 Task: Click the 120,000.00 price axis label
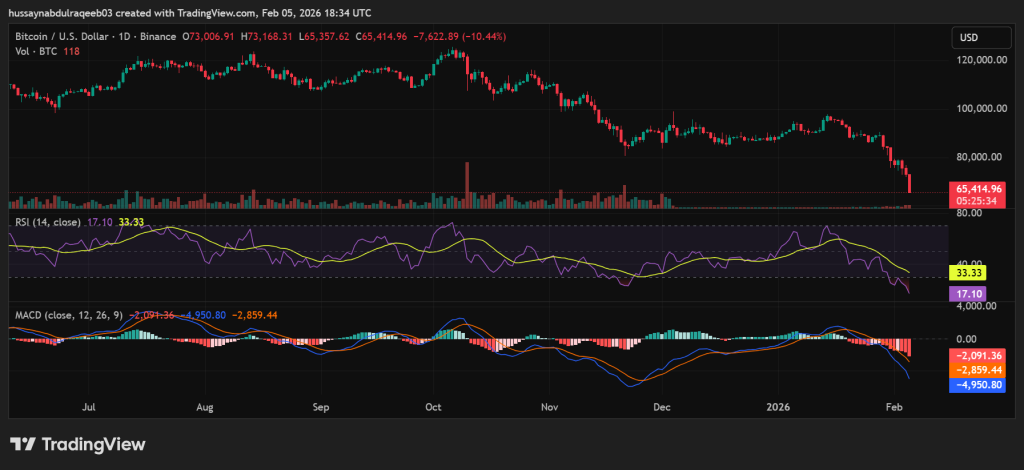(x=979, y=60)
